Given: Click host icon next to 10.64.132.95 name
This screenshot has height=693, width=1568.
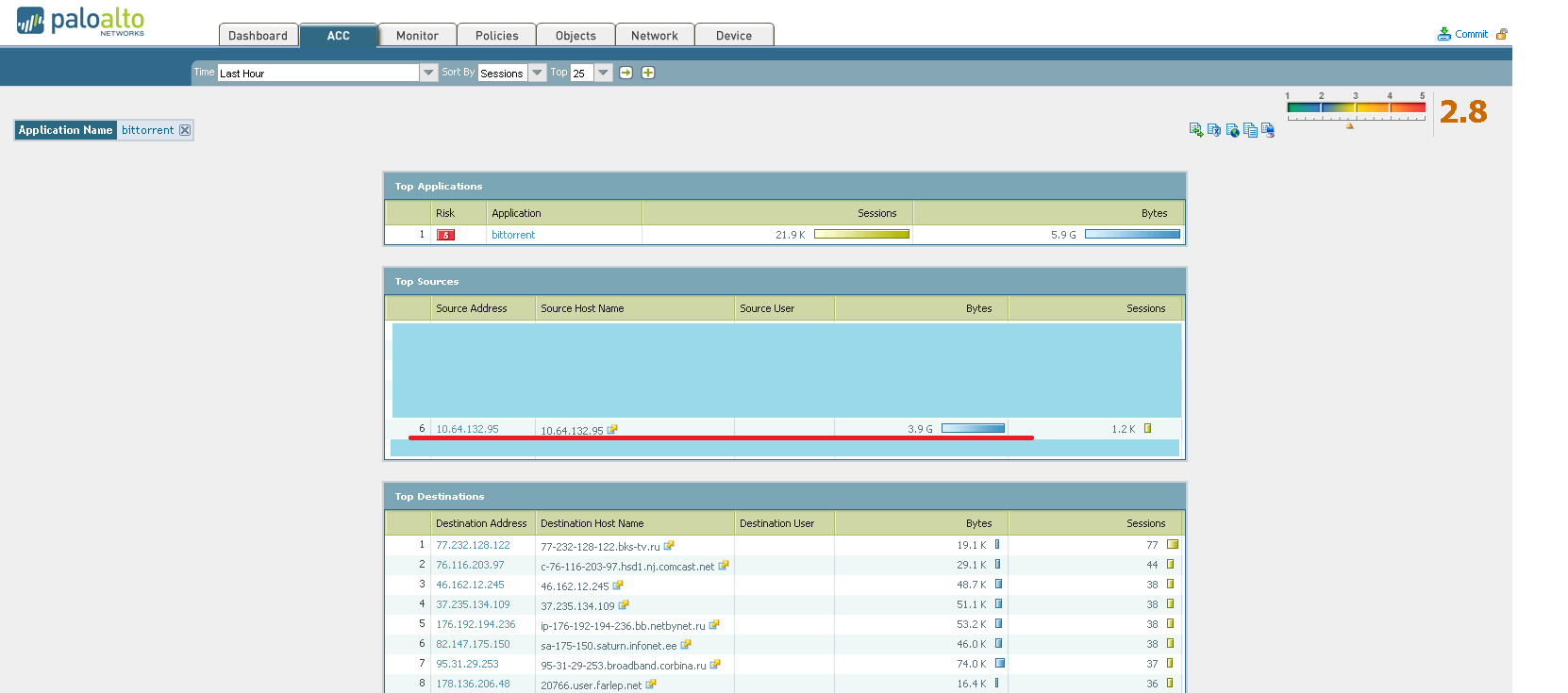Looking at the screenshot, I should coord(612,429).
